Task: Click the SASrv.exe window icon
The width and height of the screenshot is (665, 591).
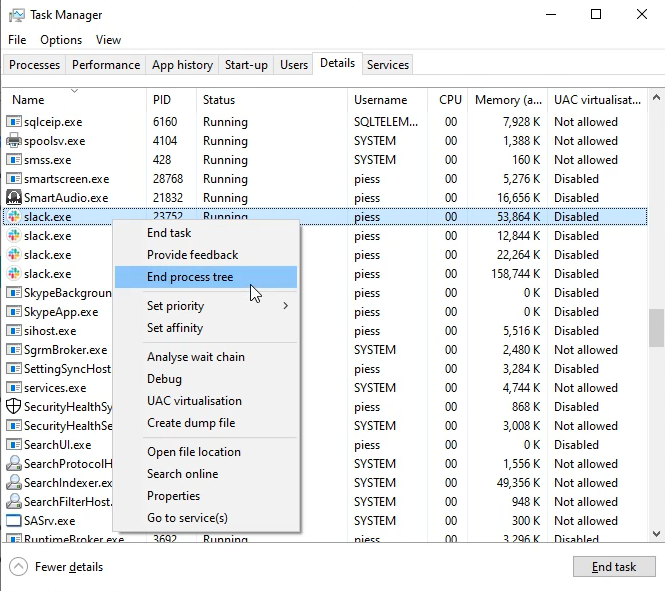Action: click(x=14, y=521)
